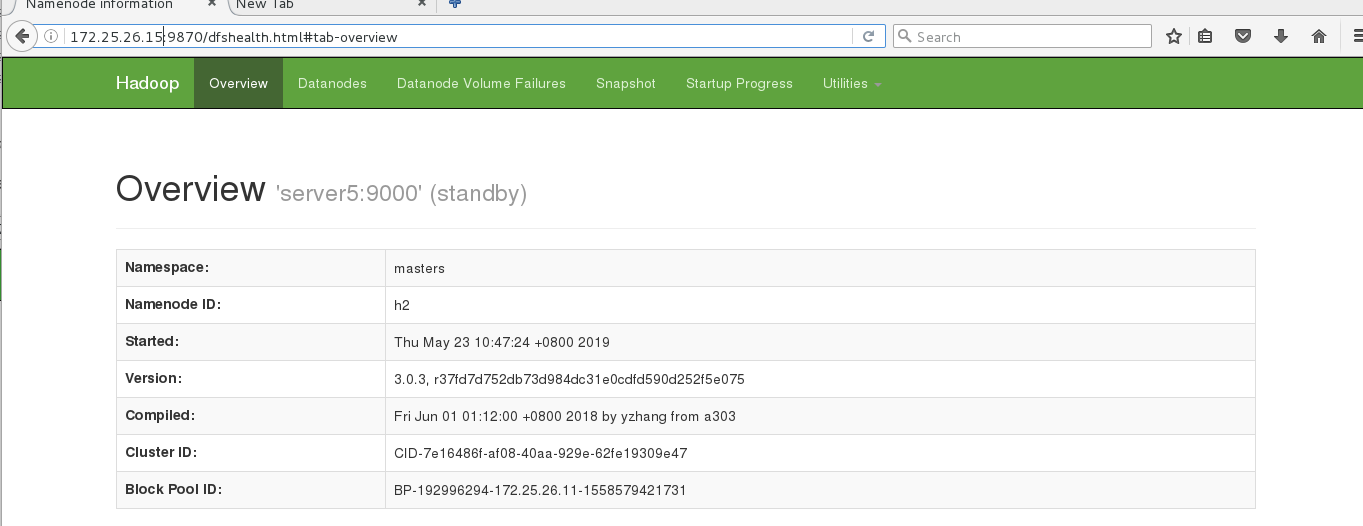Viewport: 1363px width, 526px height.
Task: Click the Version value '3.0.3, r37fd7d...'
Action: click(569, 379)
